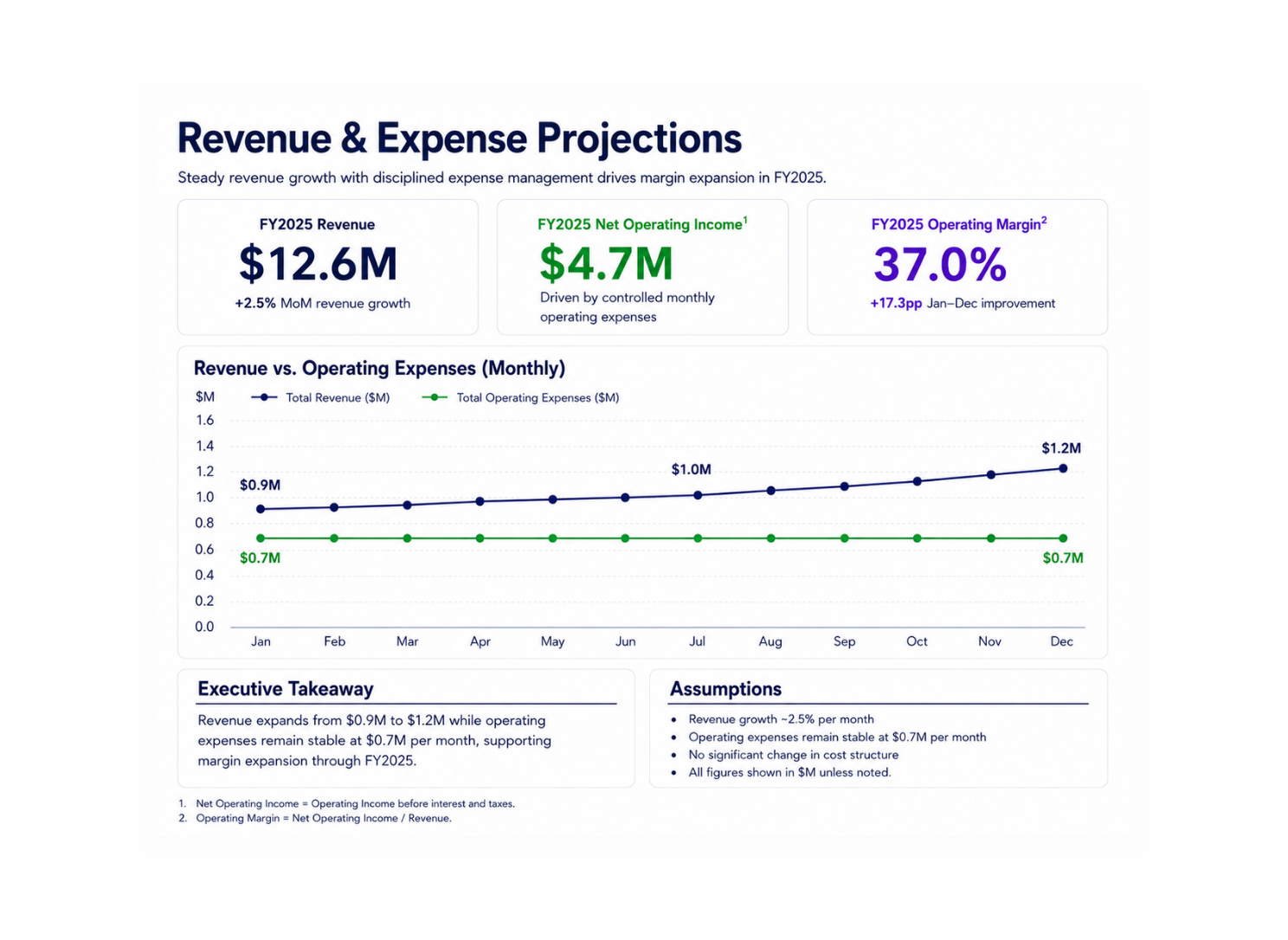Click "+17.3pp Jan–Dec improvement" text
The height and width of the screenshot is (940, 1288).
click(963, 303)
